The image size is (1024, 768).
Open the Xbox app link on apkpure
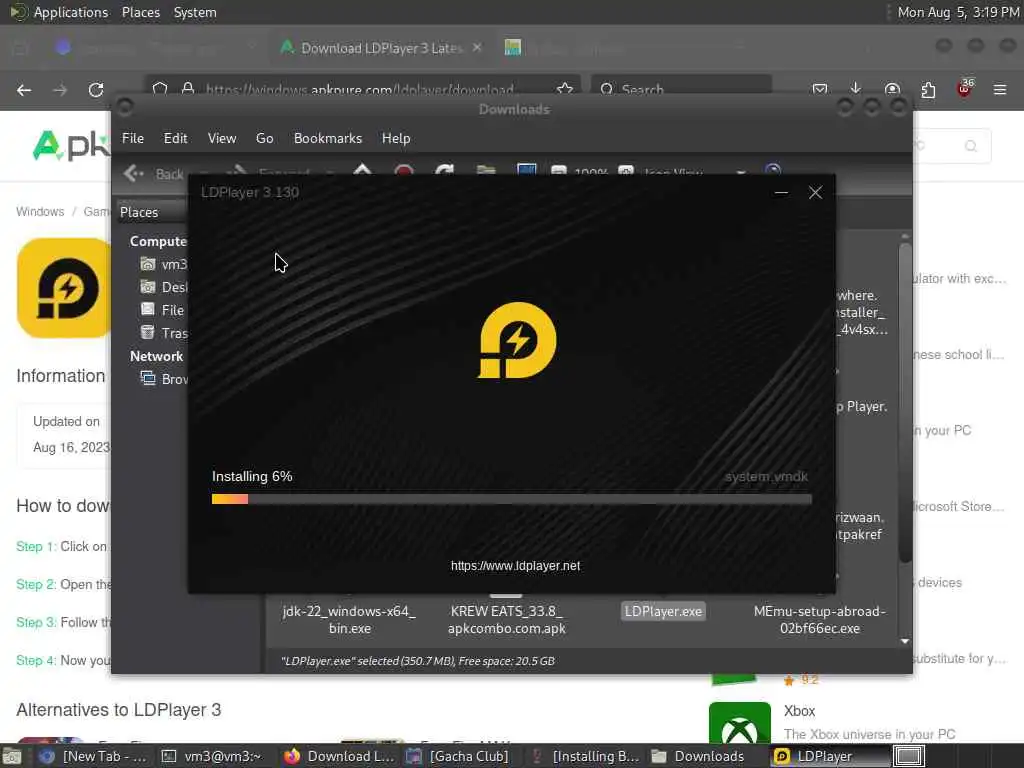tap(799, 711)
